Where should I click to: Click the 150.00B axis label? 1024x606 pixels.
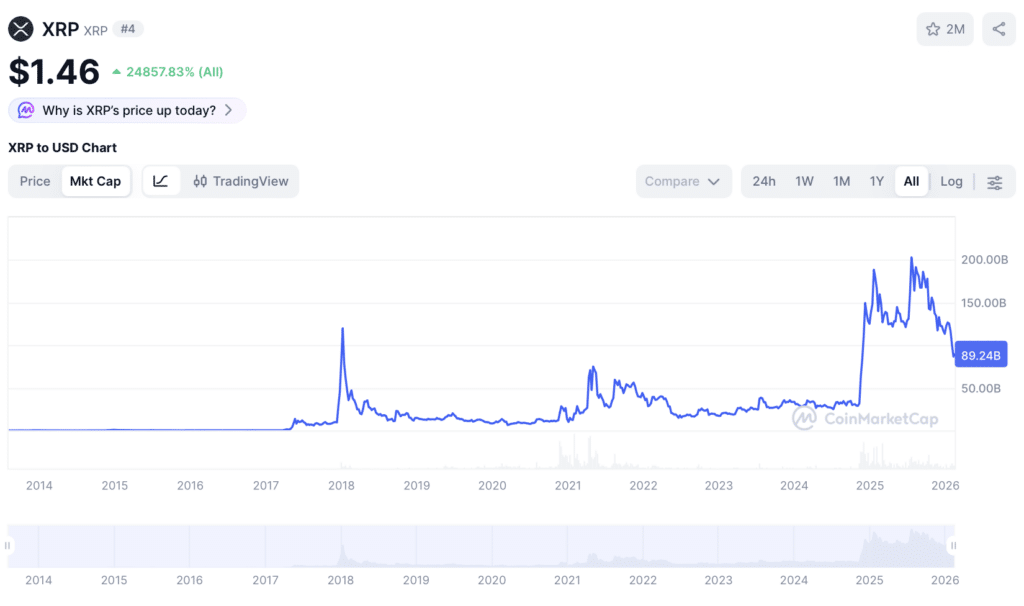984,302
